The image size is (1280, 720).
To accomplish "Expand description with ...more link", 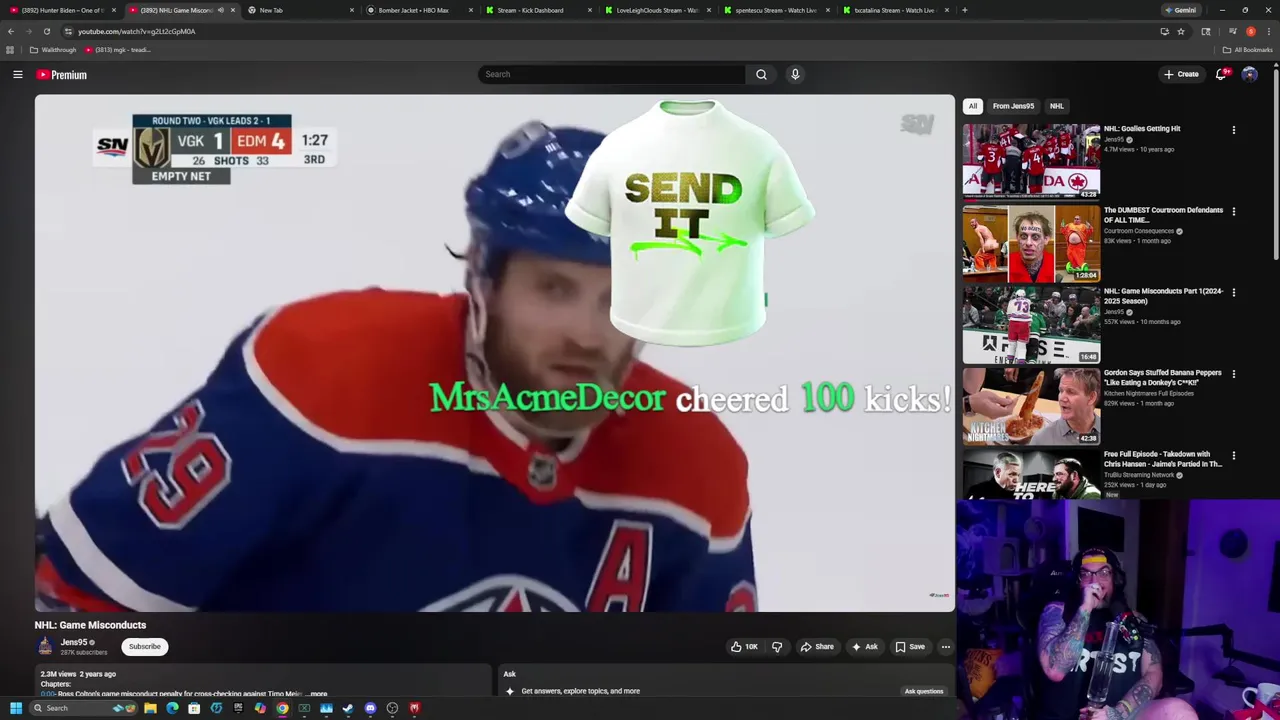I will click(316, 693).
